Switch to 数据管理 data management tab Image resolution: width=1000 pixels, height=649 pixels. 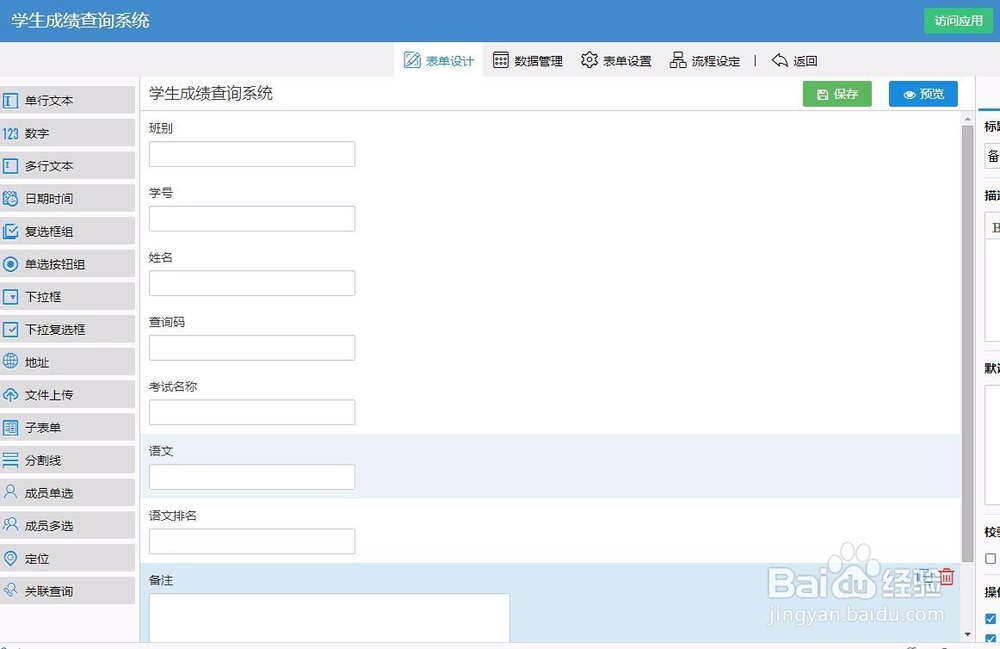click(x=527, y=61)
